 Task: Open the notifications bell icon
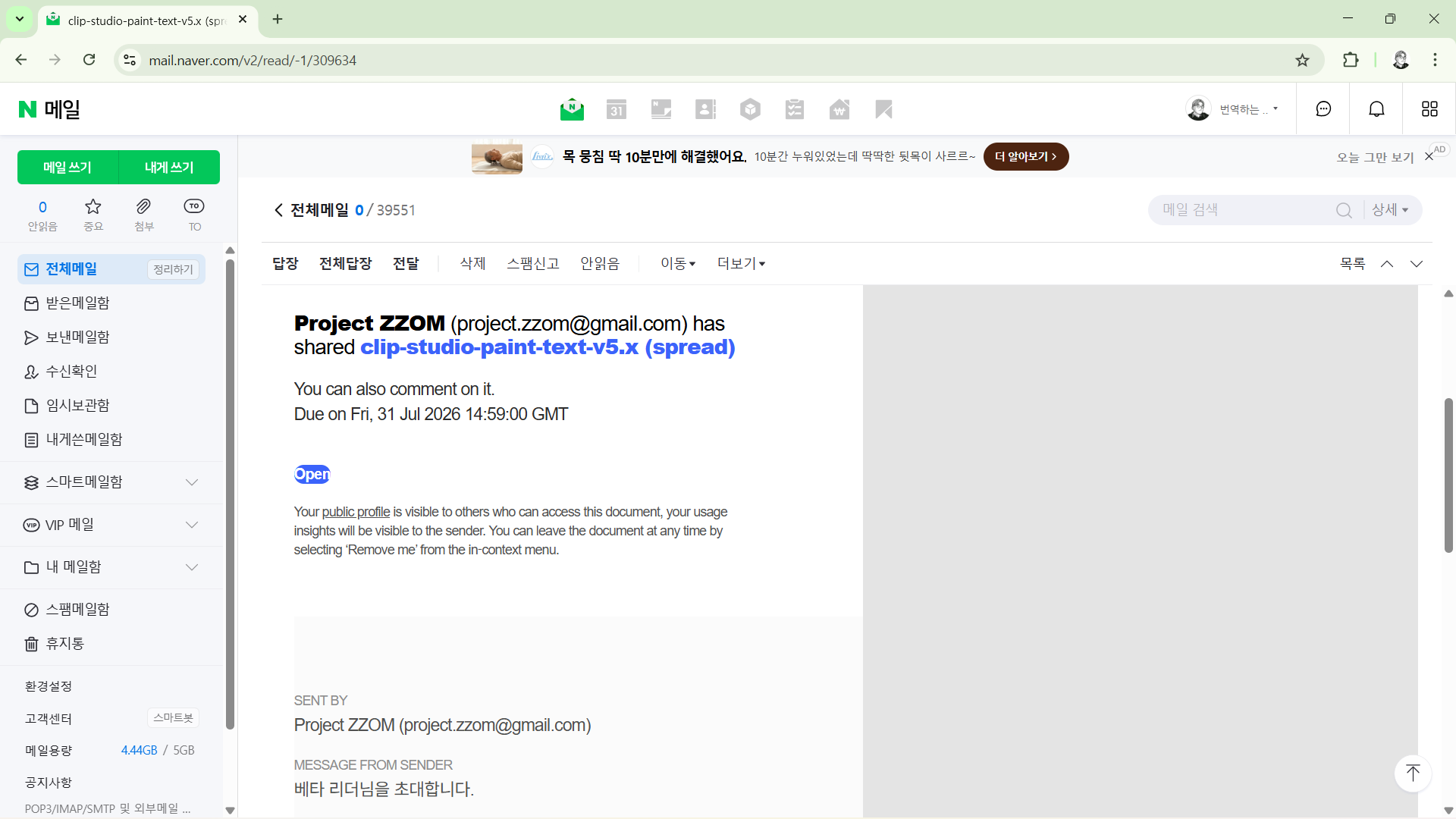pos(1376,109)
